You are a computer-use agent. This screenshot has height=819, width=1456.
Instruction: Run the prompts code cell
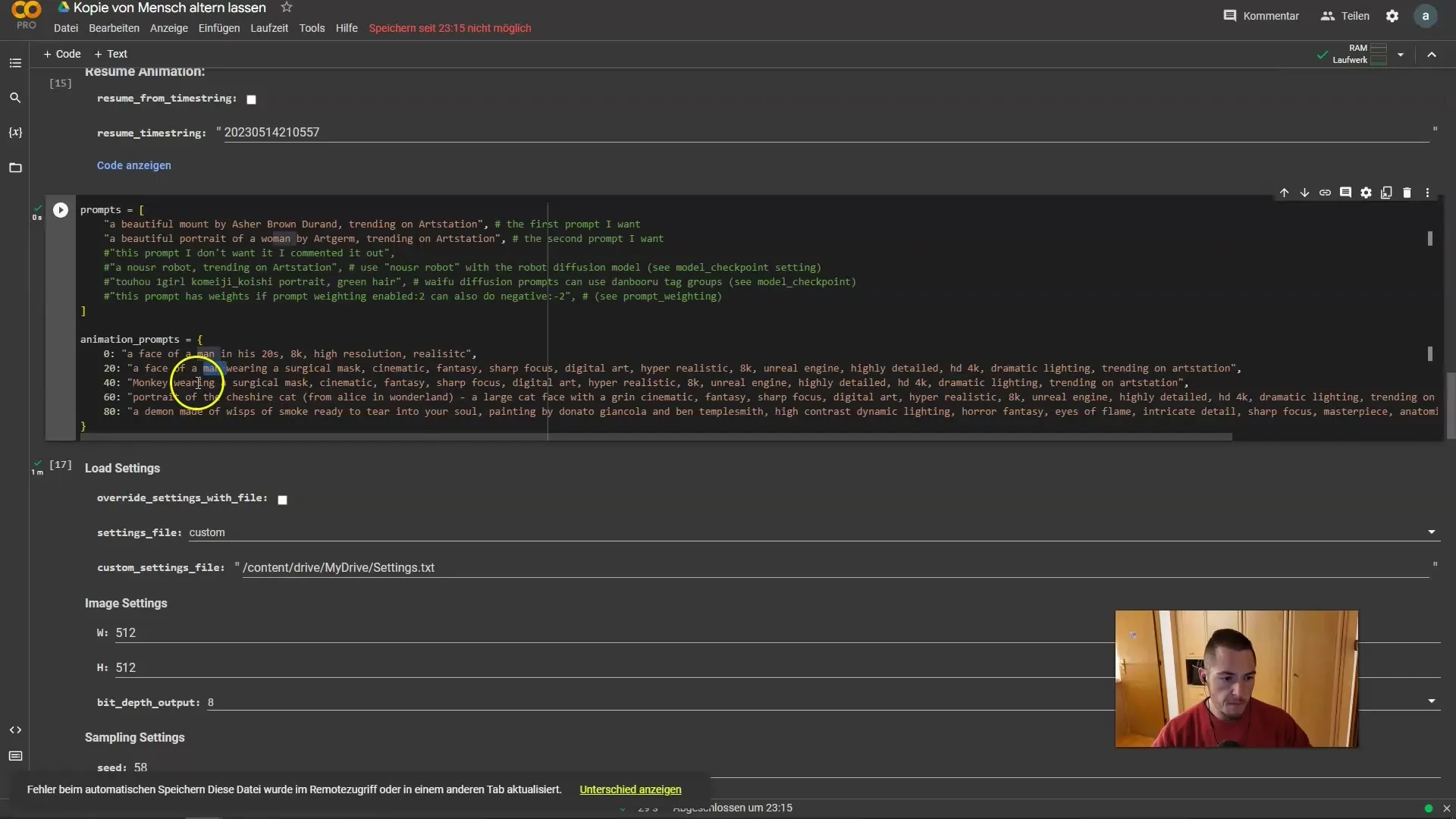click(61, 210)
